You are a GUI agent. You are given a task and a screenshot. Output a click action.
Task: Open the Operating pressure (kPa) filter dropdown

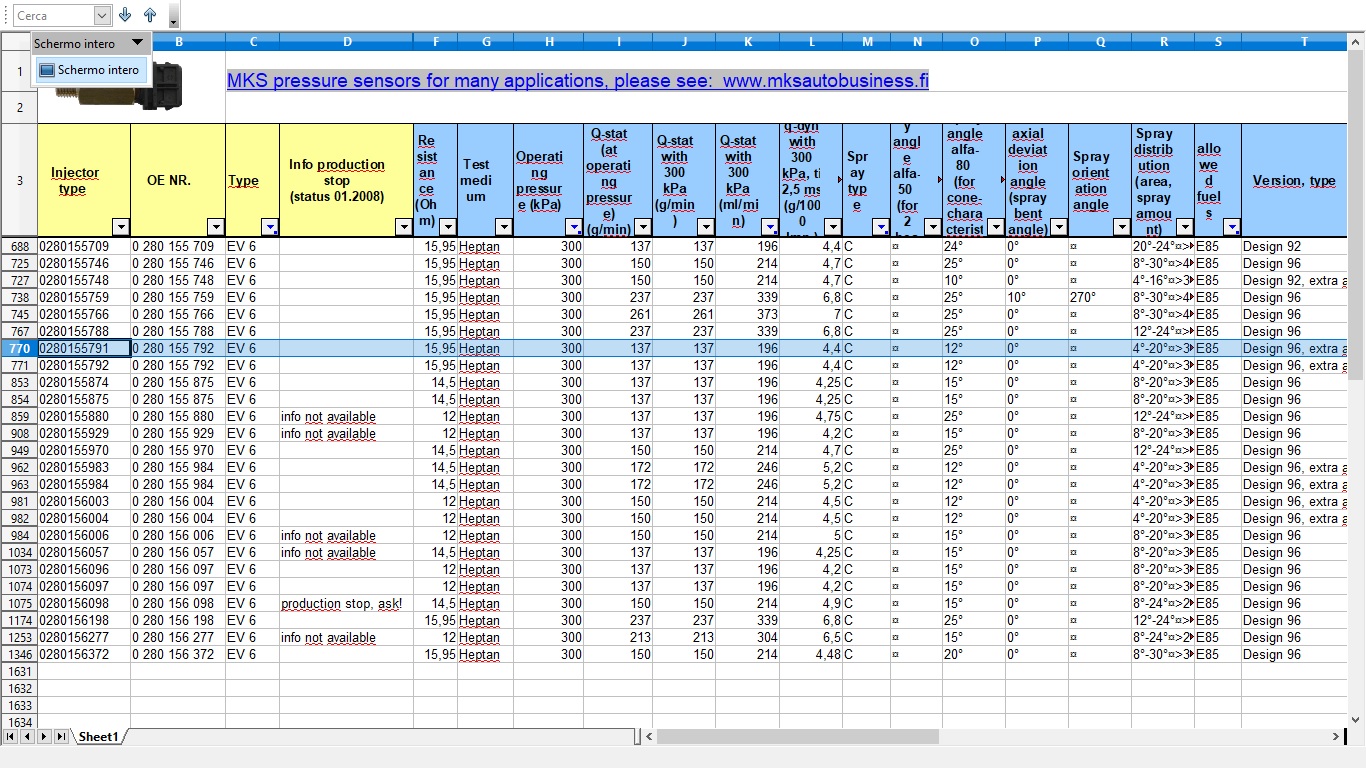click(x=573, y=227)
